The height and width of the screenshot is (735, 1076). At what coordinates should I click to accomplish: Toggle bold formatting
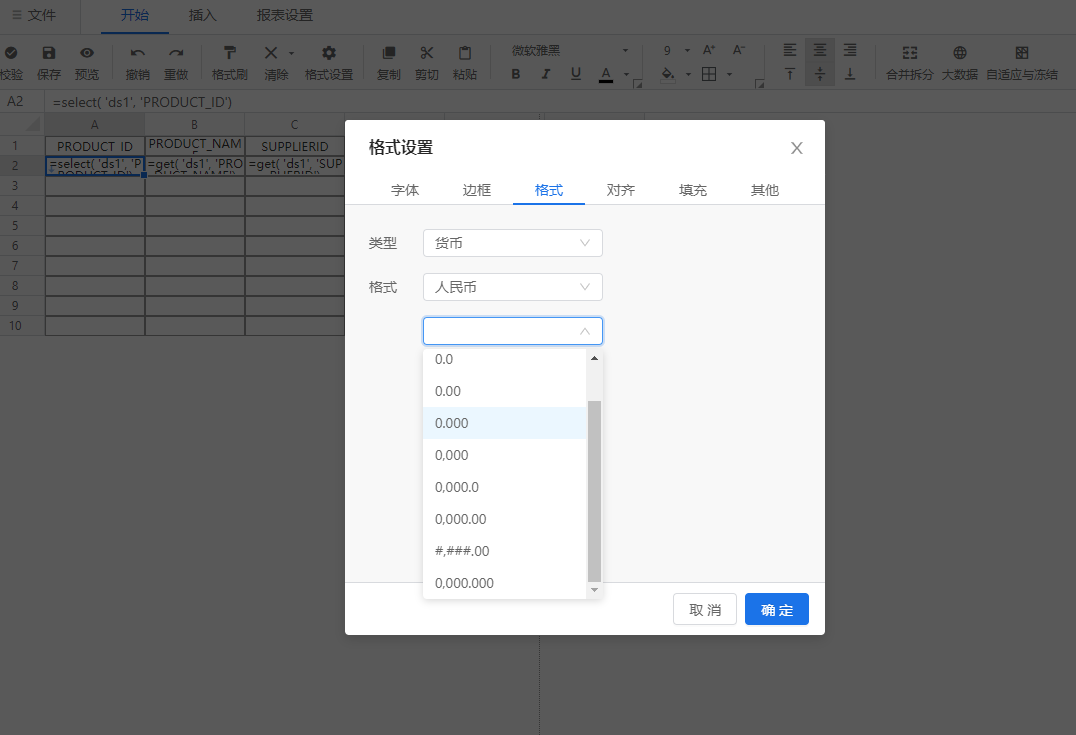click(516, 73)
